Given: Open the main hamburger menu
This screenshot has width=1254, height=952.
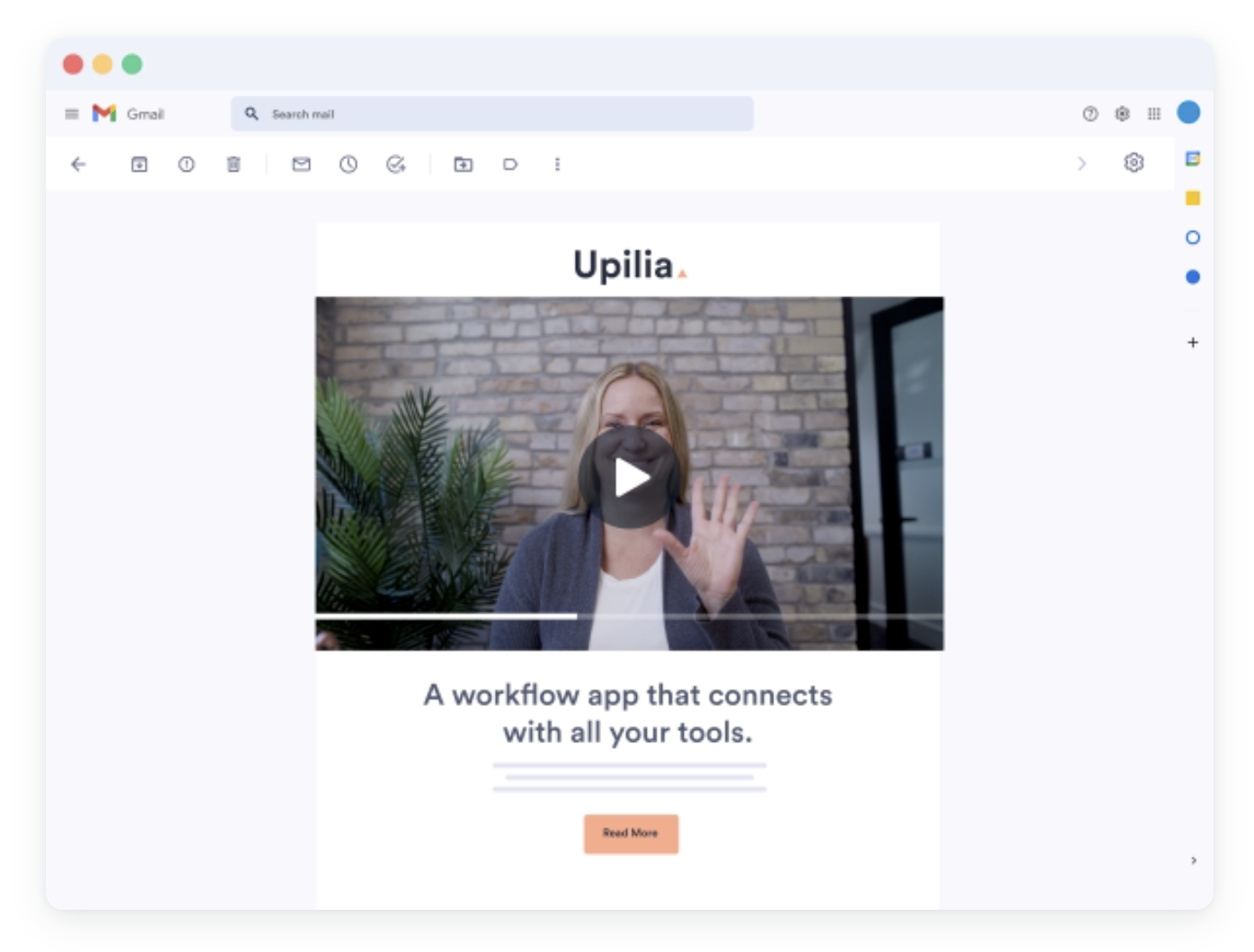Looking at the screenshot, I should pyautogui.click(x=72, y=114).
